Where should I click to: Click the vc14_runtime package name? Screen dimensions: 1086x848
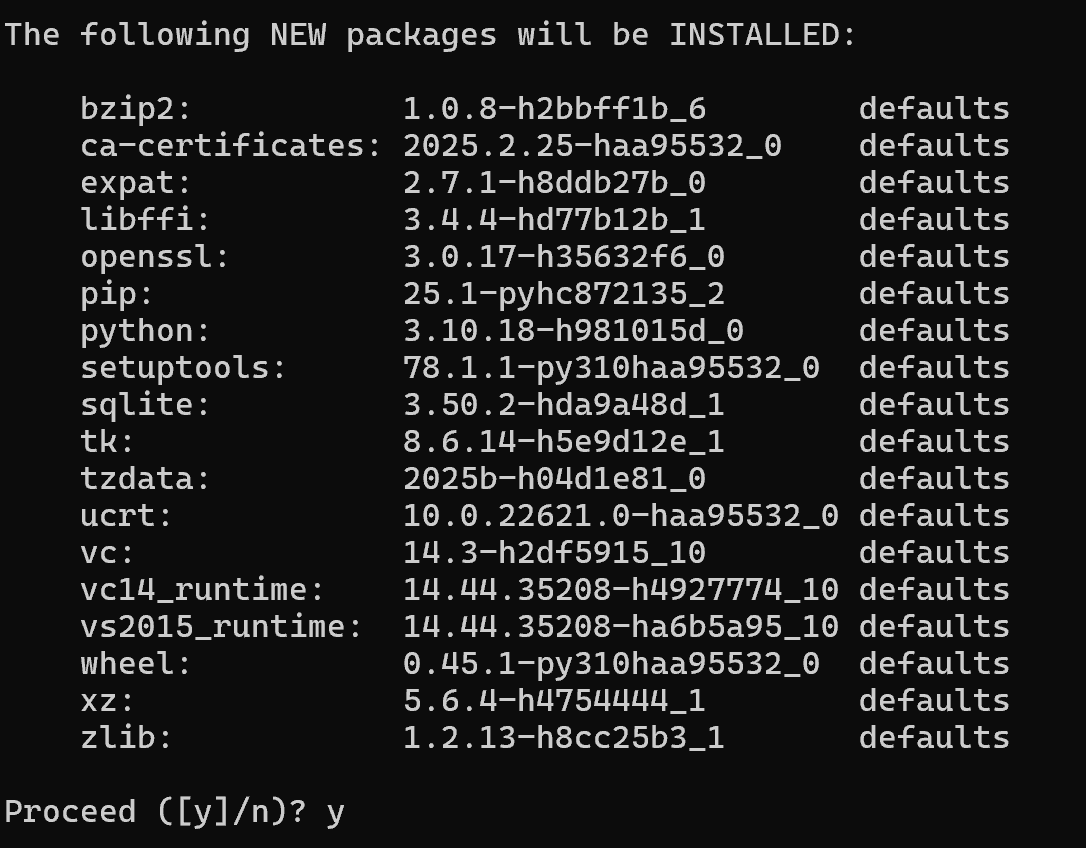(202, 590)
